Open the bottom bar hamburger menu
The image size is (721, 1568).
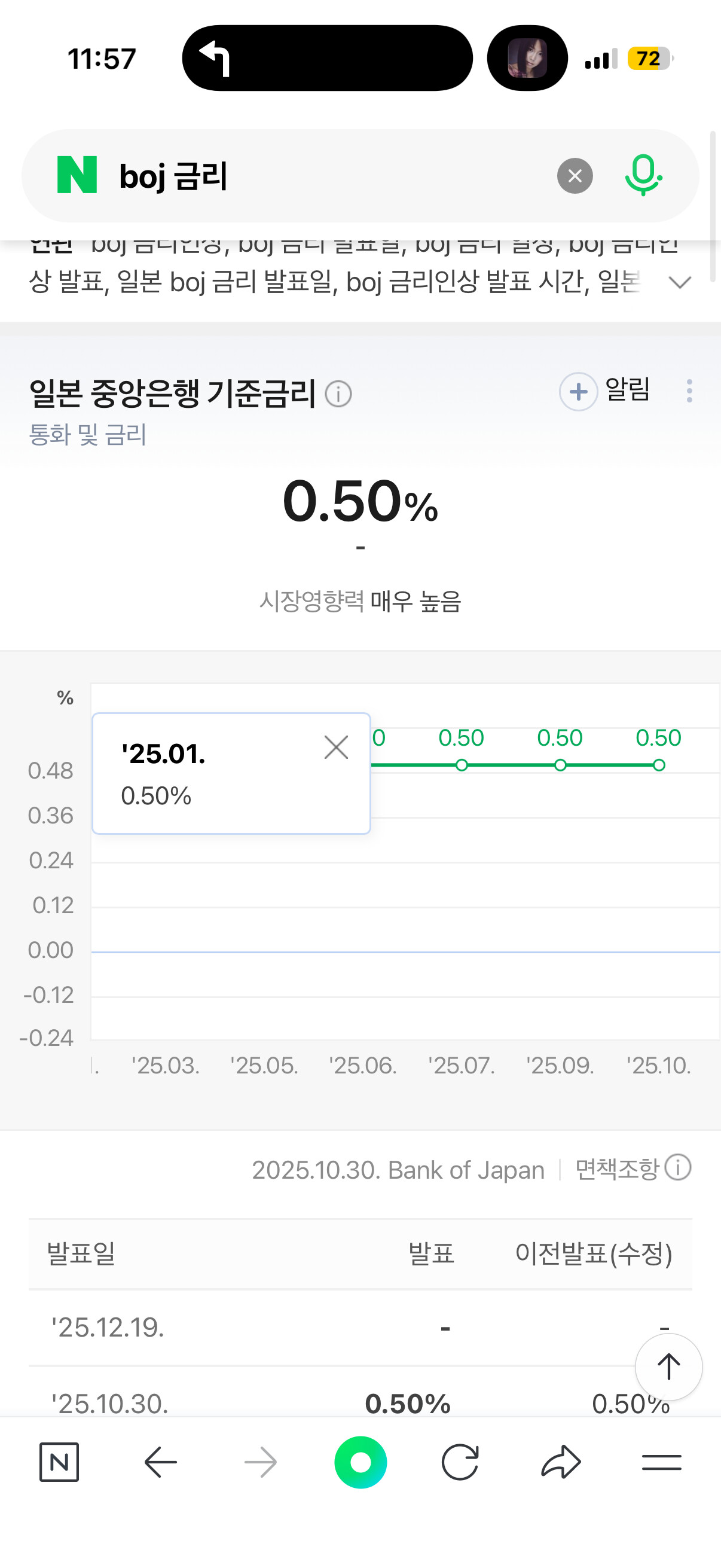(x=661, y=1462)
